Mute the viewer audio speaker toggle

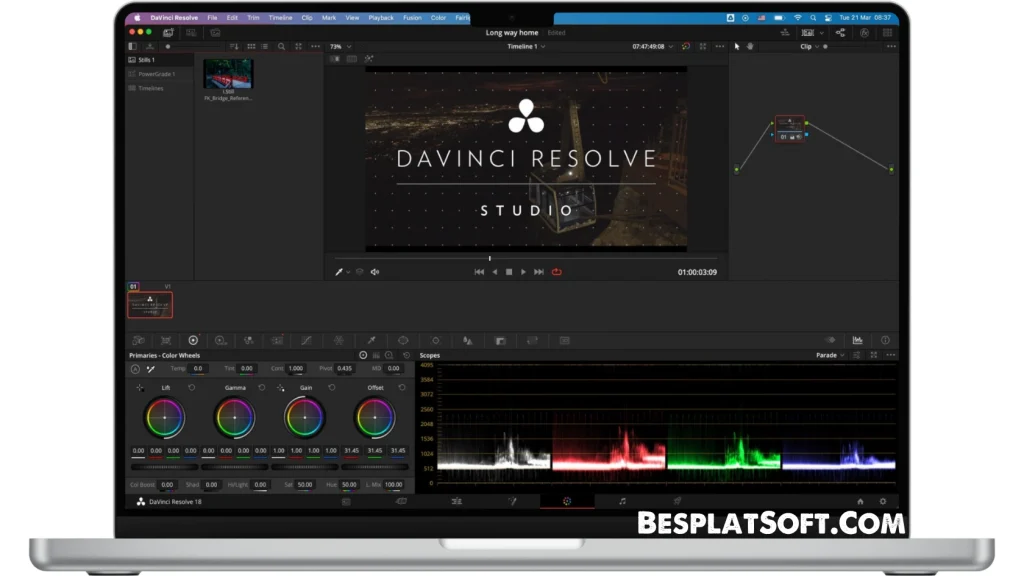click(x=374, y=271)
